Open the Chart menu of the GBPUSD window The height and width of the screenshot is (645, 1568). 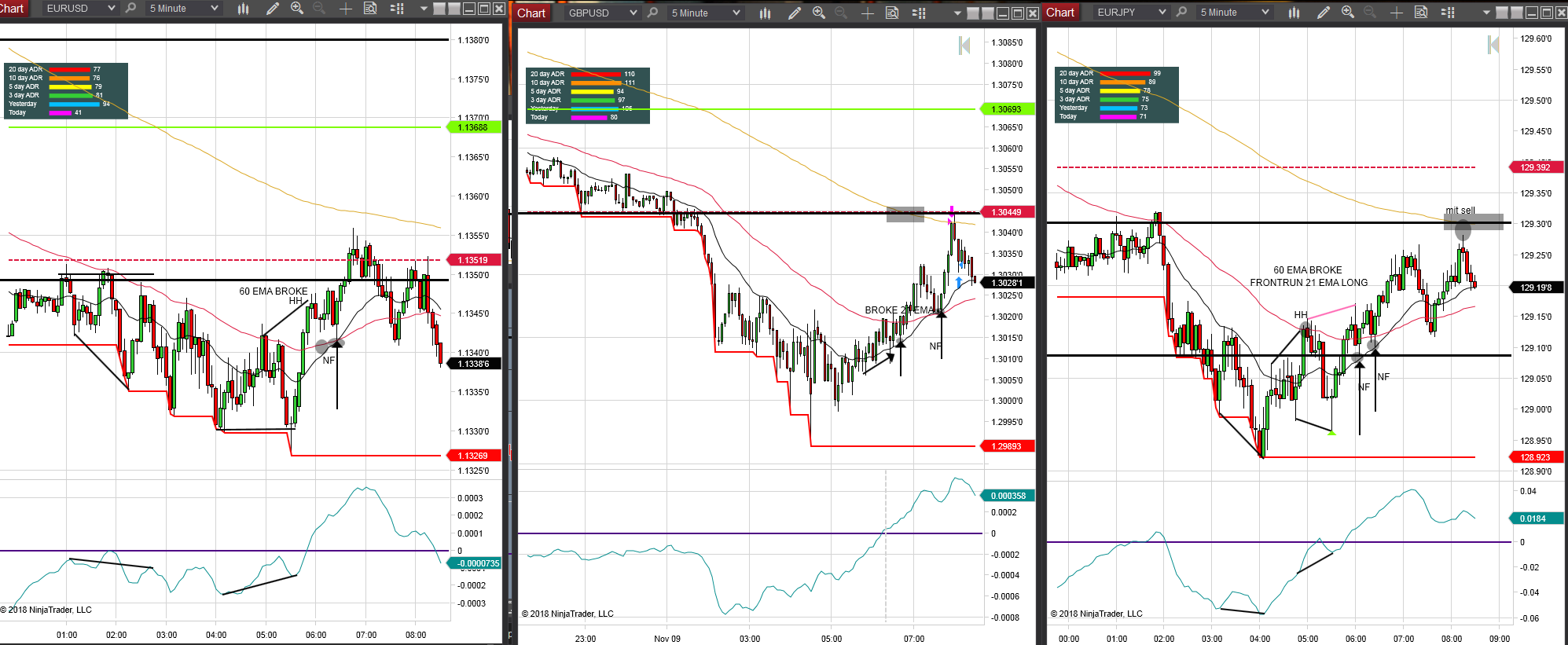point(531,13)
